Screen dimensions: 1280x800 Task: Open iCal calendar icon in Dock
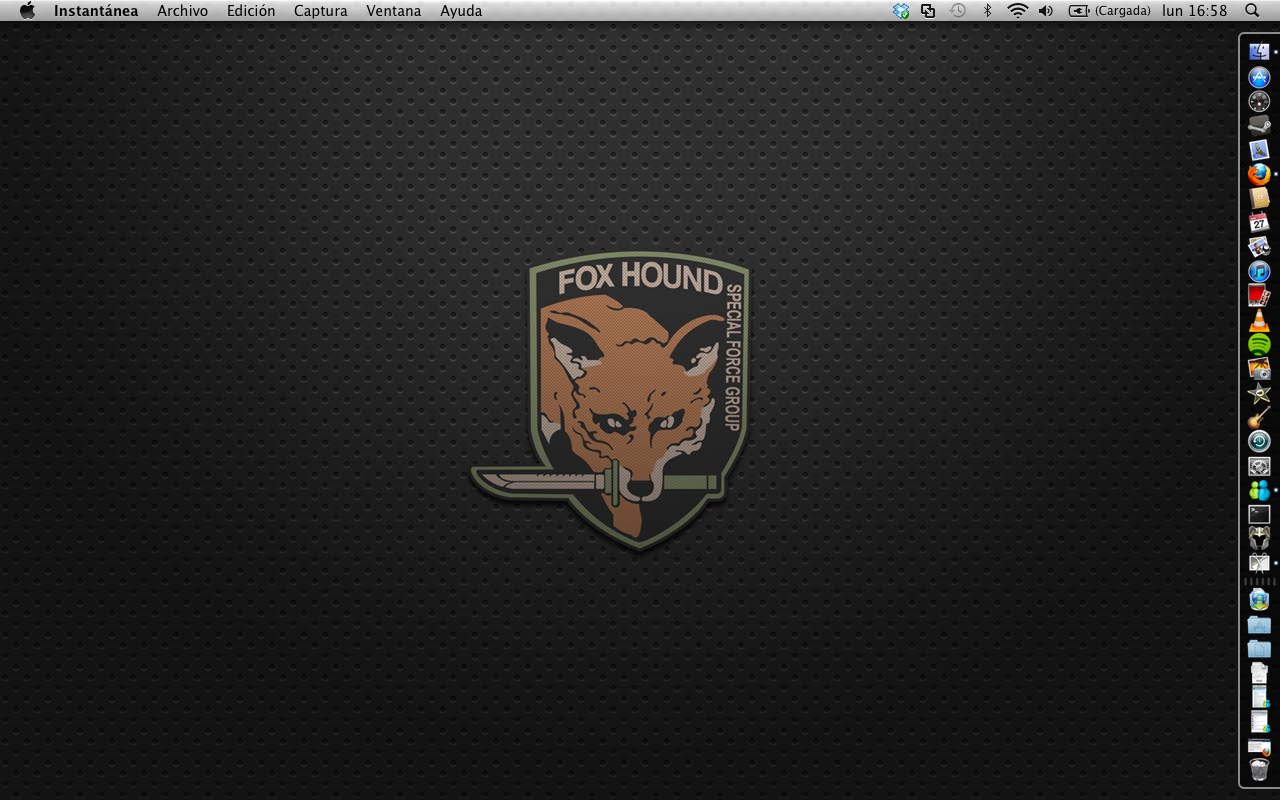tap(1259, 222)
